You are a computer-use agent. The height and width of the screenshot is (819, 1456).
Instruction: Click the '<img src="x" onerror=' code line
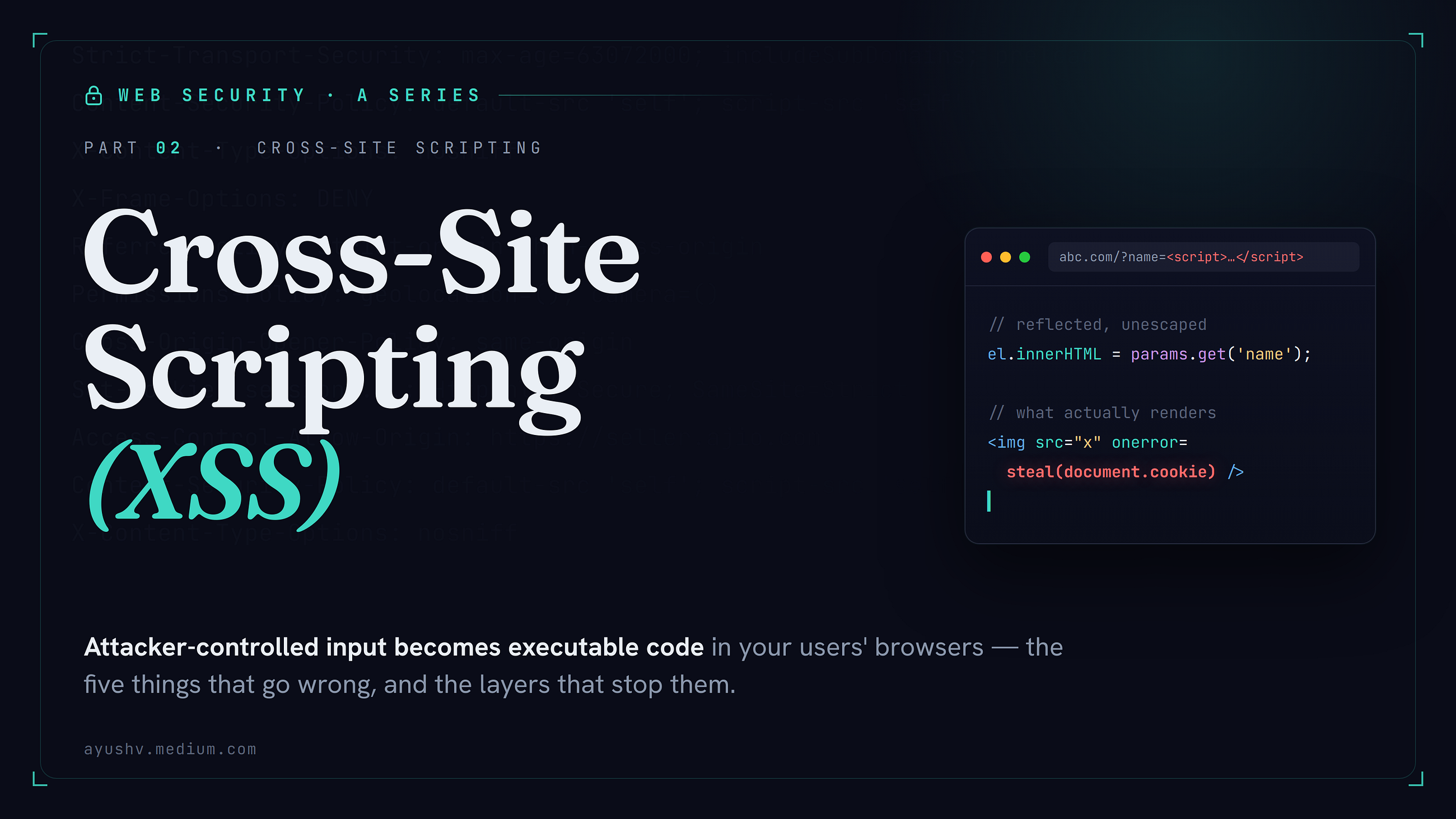tap(1088, 442)
